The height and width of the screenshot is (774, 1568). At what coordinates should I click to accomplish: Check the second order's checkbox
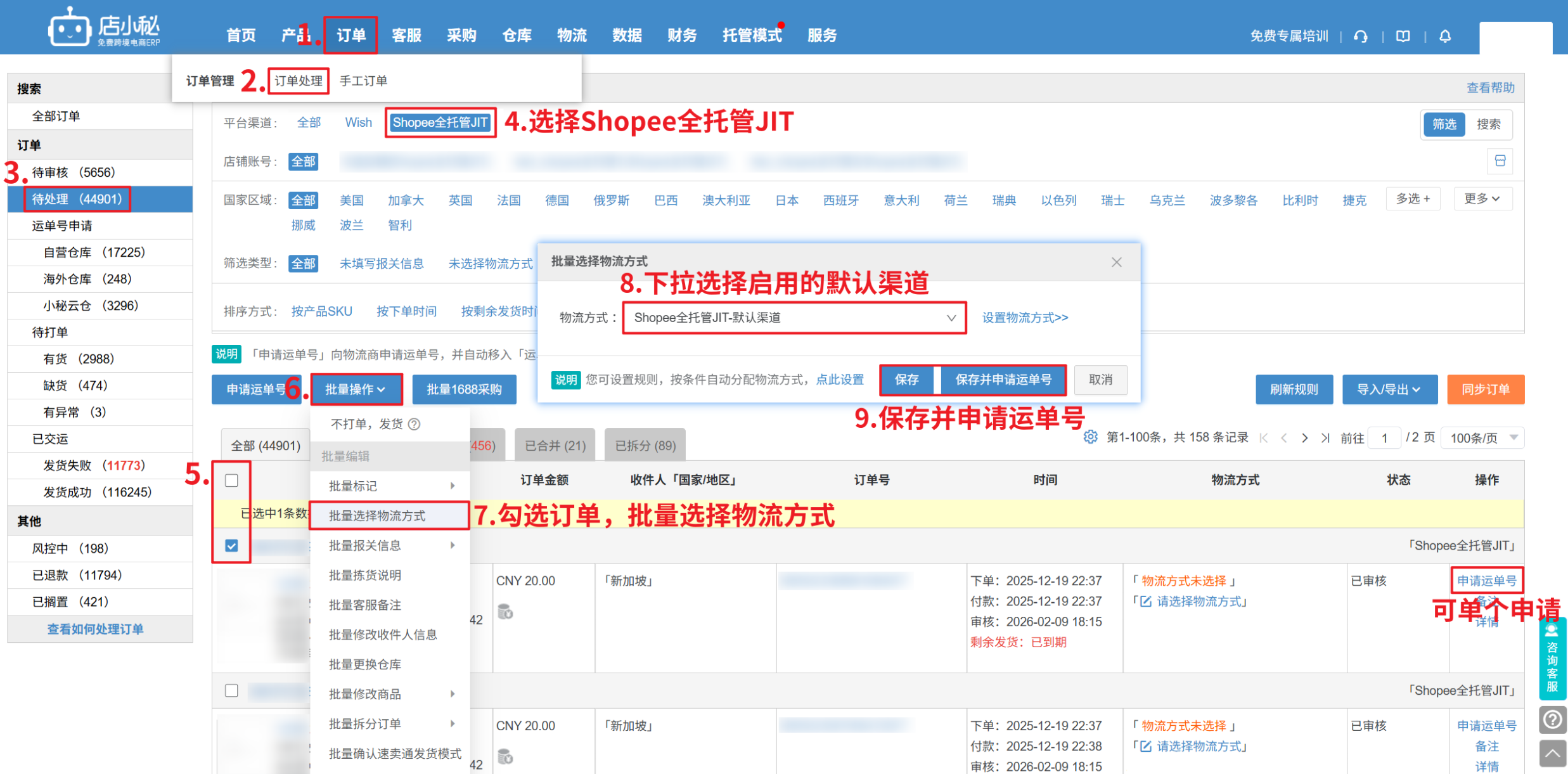coord(232,690)
